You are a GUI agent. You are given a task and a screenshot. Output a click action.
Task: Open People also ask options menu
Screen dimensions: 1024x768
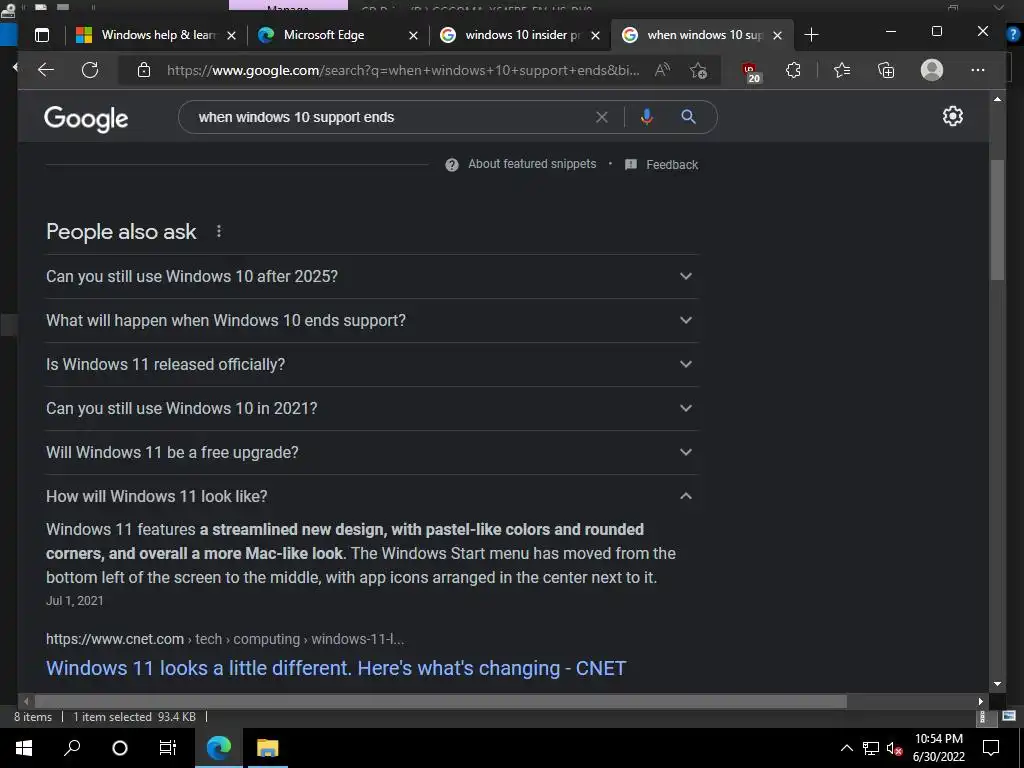(x=219, y=231)
